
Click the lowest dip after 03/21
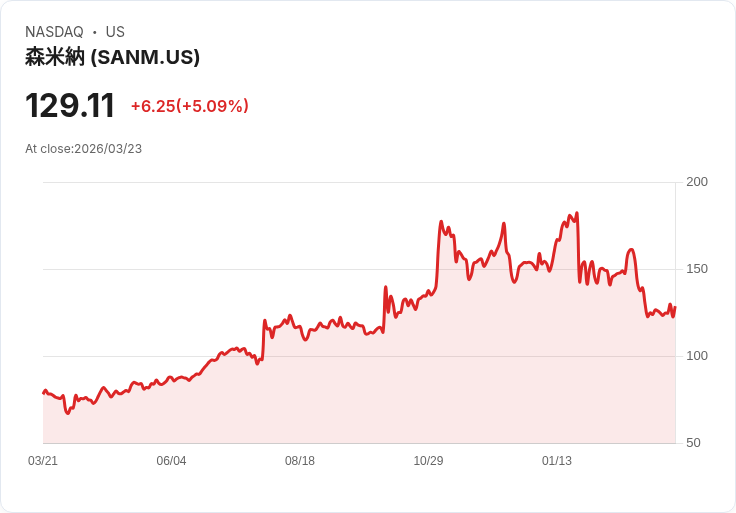(68, 413)
